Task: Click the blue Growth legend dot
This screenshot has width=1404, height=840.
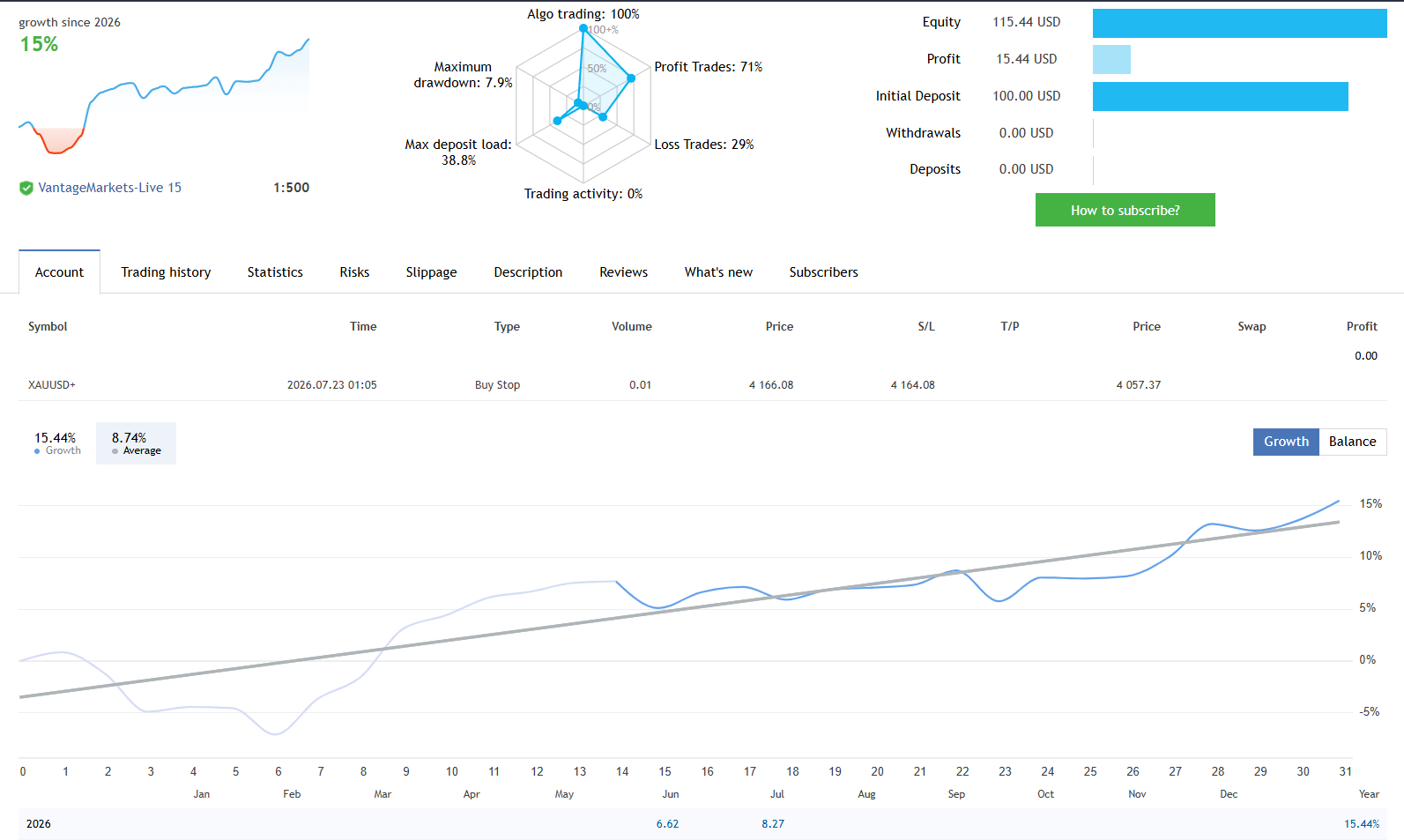Action: point(37,451)
